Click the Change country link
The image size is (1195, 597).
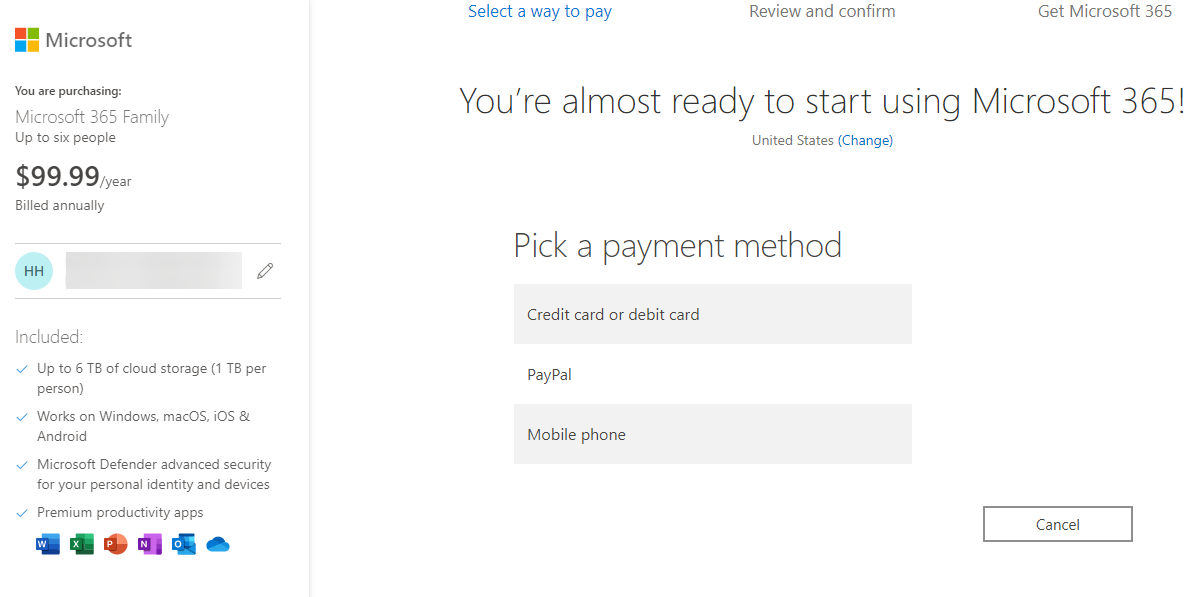click(866, 141)
